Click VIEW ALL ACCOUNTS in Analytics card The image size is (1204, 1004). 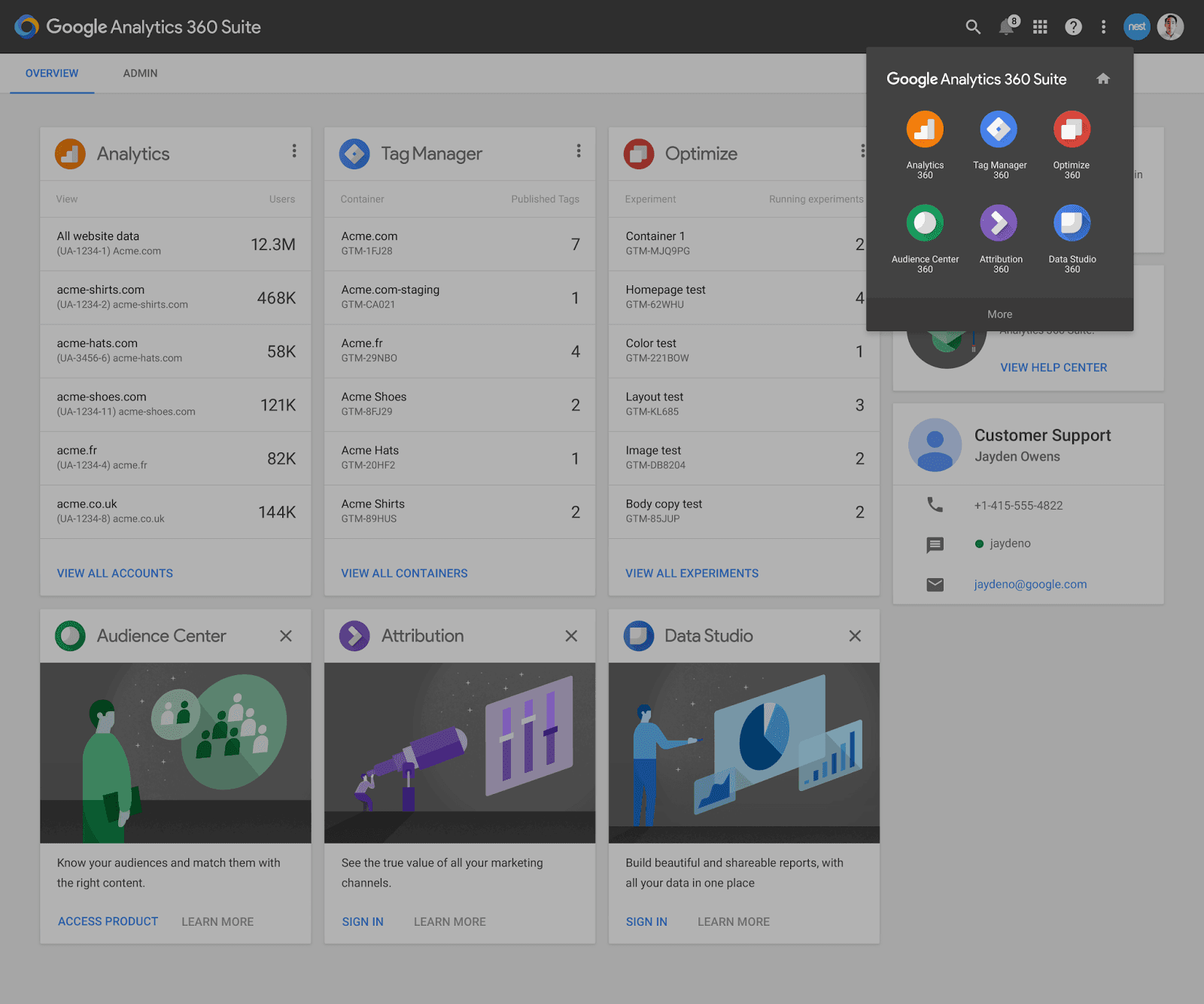114,573
